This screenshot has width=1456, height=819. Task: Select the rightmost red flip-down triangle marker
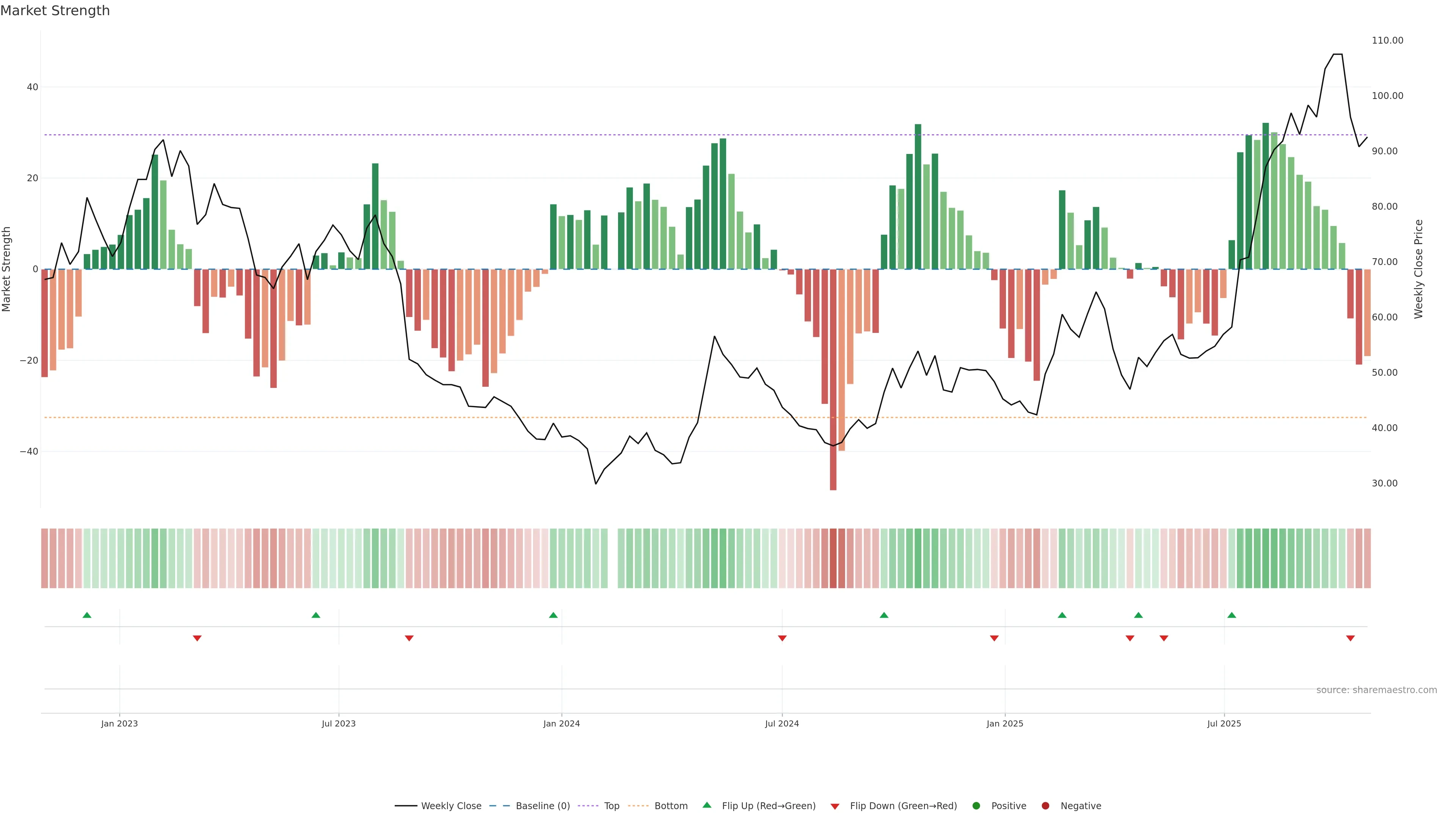(x=1350, y=638)
